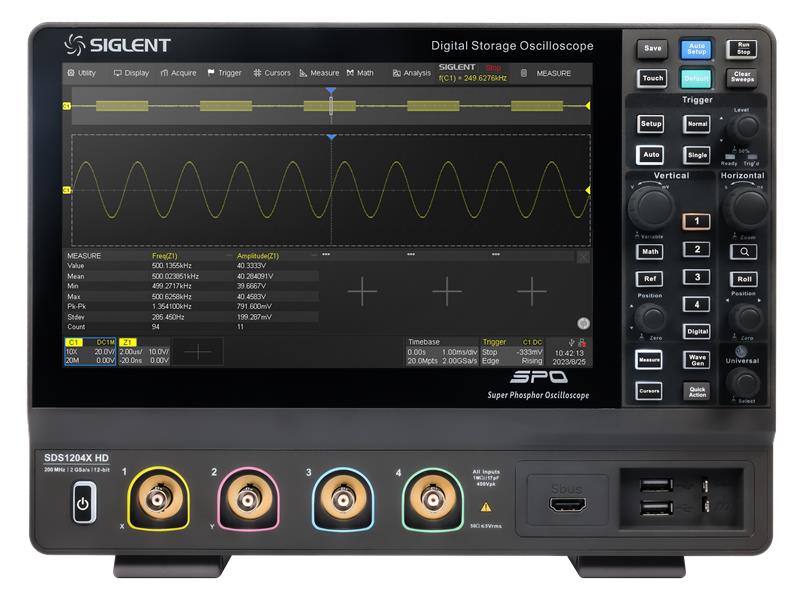
Task: Select the trigger position marker above the waveform
Action: click(x=332, y=137)
